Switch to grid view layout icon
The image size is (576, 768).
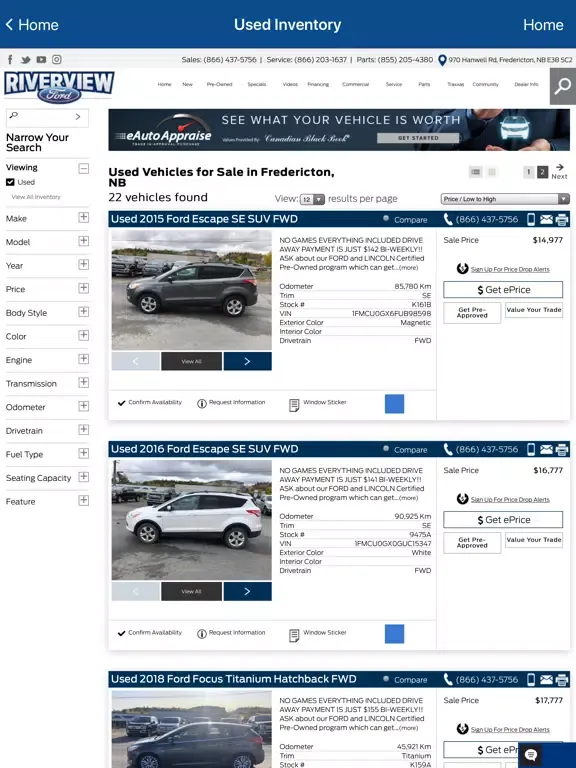point(492,172)
